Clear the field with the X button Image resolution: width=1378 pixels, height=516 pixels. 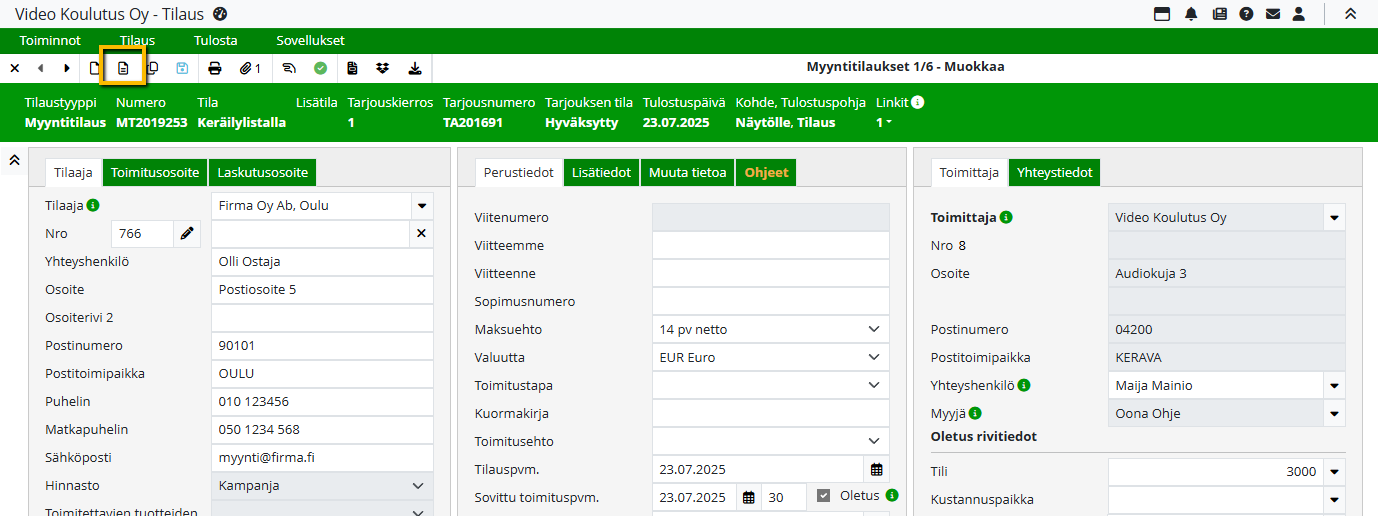[421, 233]
